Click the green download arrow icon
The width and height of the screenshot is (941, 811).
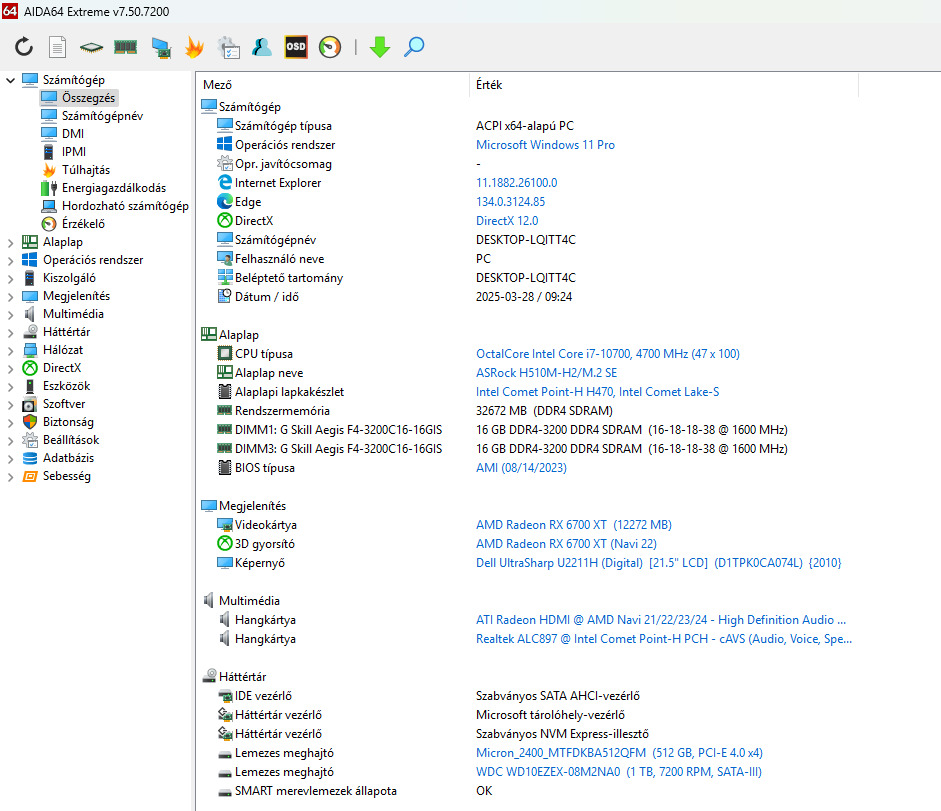(380, 47)
